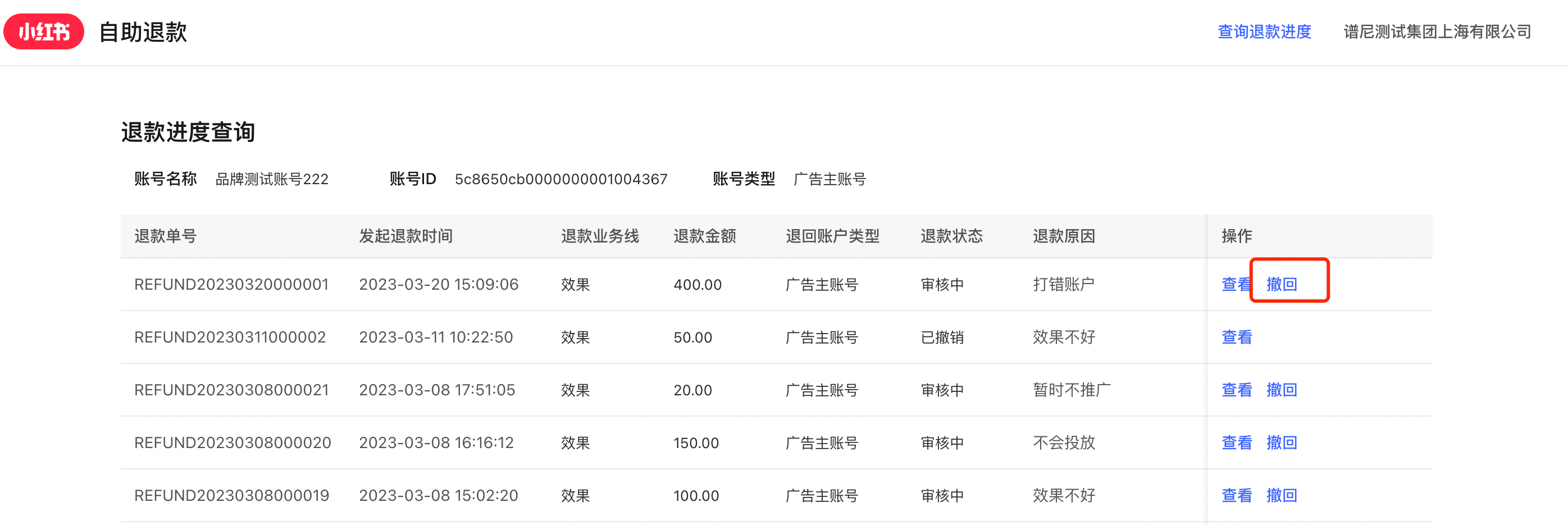Image resolution: width=1568 pixels, height=525 pixels.
Task: Select refund number REFUND20230311000002
Action: coord(230,337)
